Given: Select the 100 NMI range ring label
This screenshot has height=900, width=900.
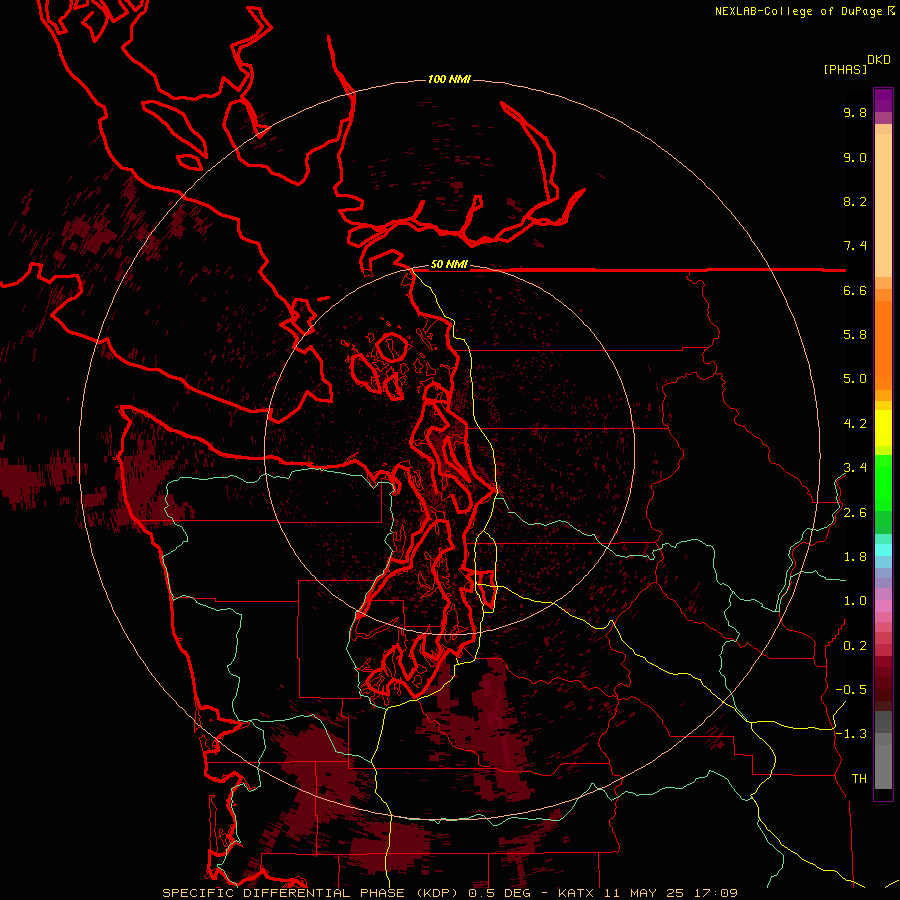Looking at the screenshot, I should click(x=449, y=79).
